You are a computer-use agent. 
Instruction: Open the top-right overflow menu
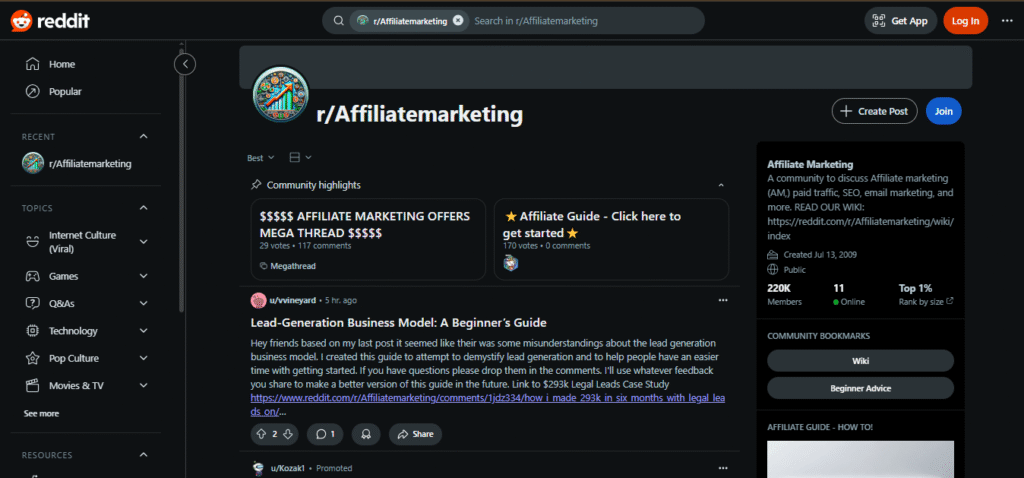click(1006, 21)
